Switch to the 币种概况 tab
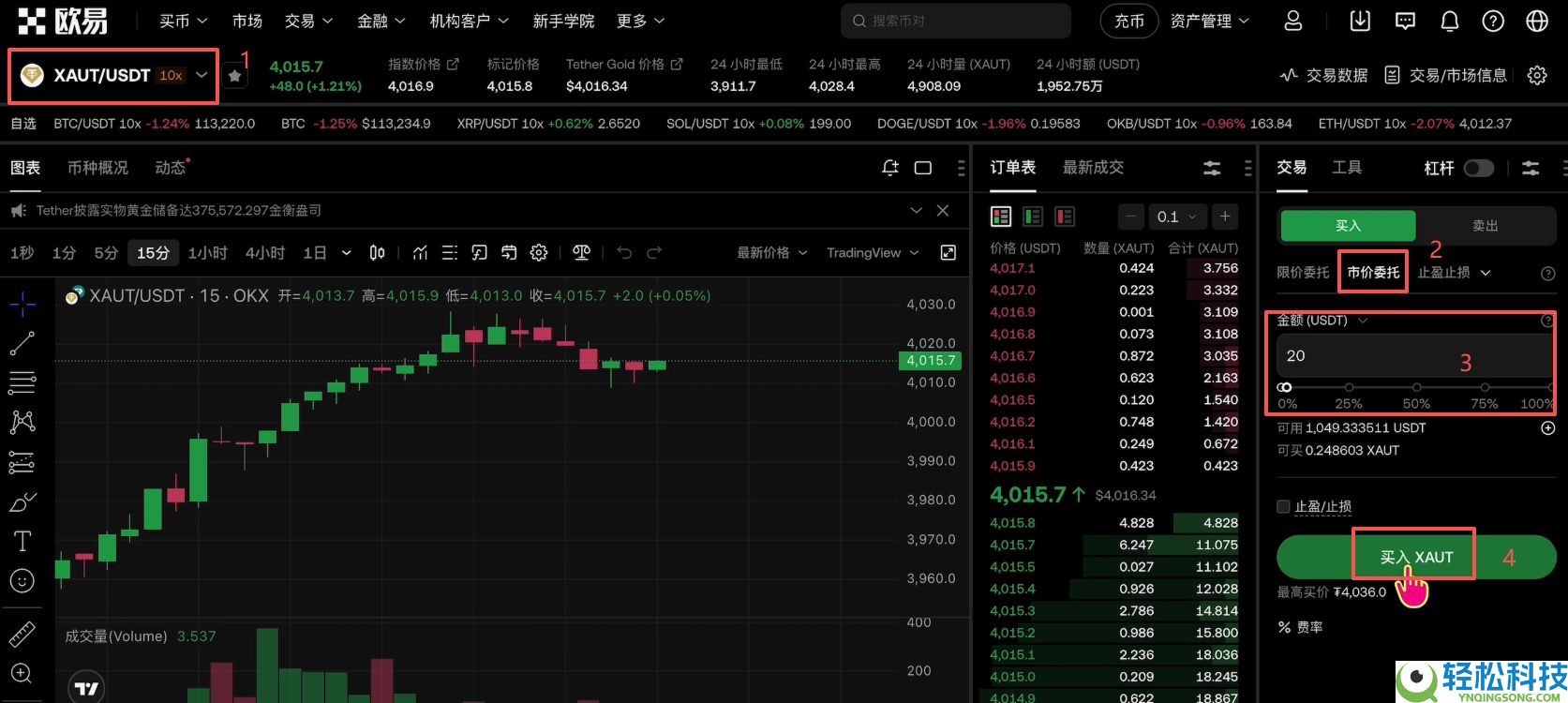The width and height of the screenshot is (1568, 703). click(x=97, y=168)
